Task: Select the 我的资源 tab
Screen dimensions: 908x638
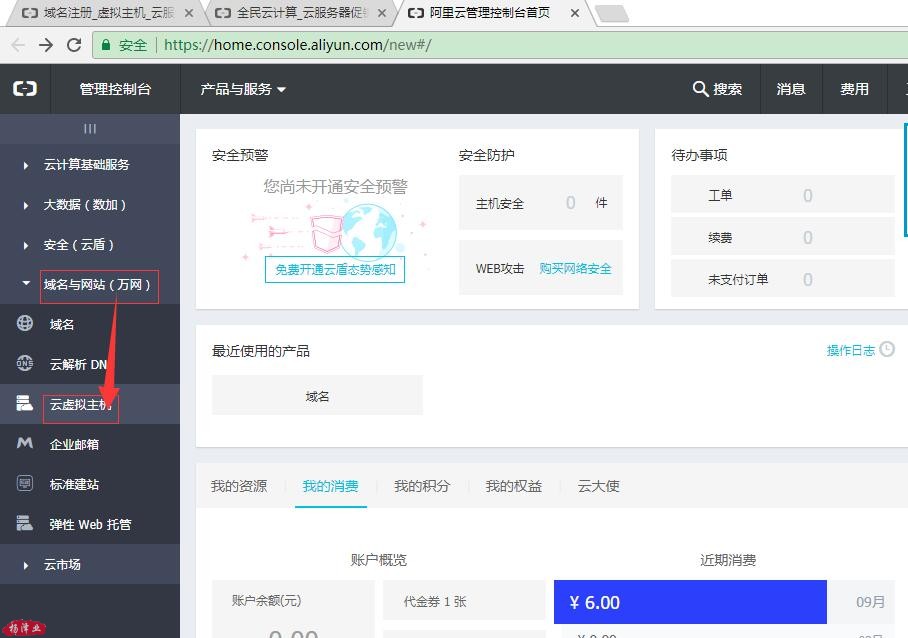Action: (239, 486)
